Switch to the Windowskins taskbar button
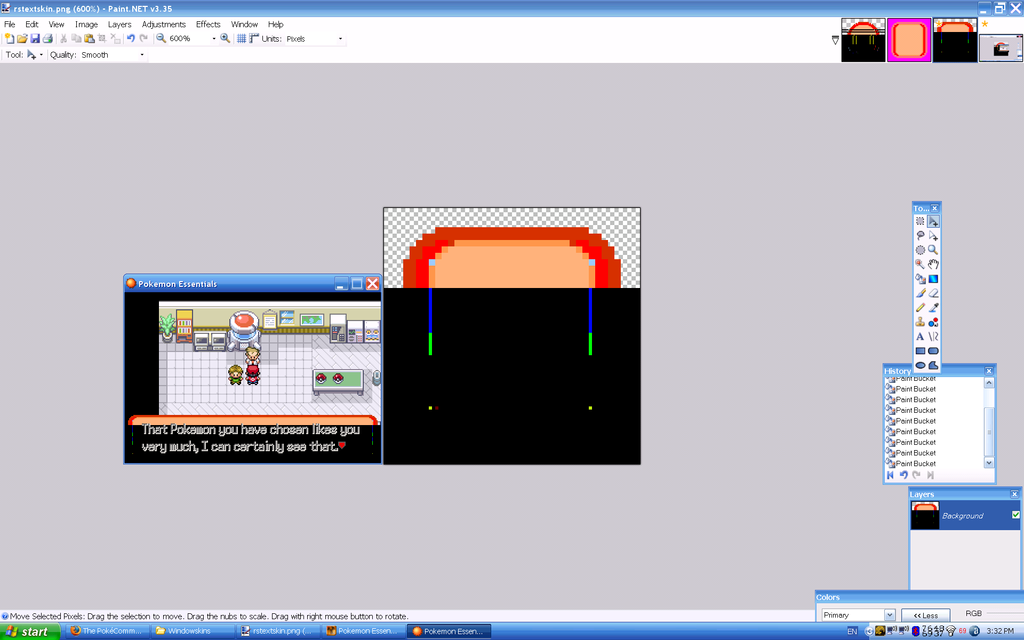 click(x=192, y=631)
